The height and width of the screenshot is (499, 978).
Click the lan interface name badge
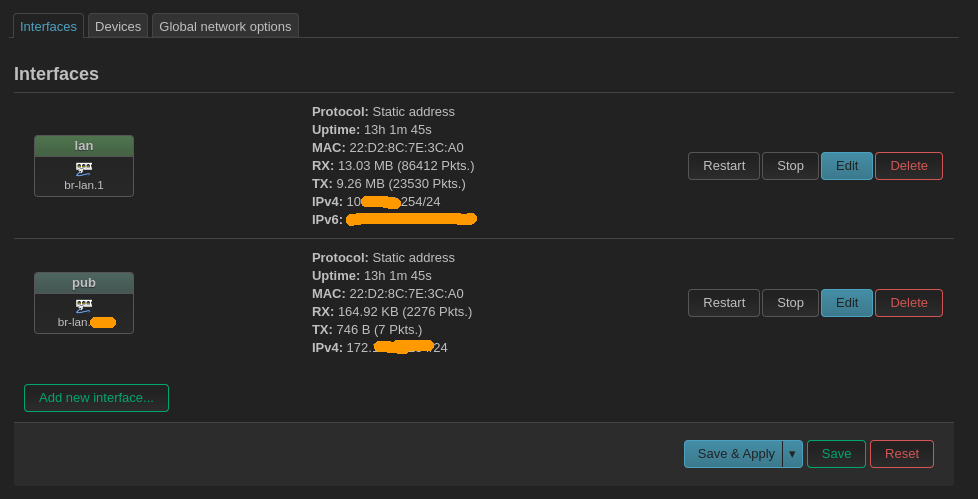pyautogui.click(x=84, y=146)
